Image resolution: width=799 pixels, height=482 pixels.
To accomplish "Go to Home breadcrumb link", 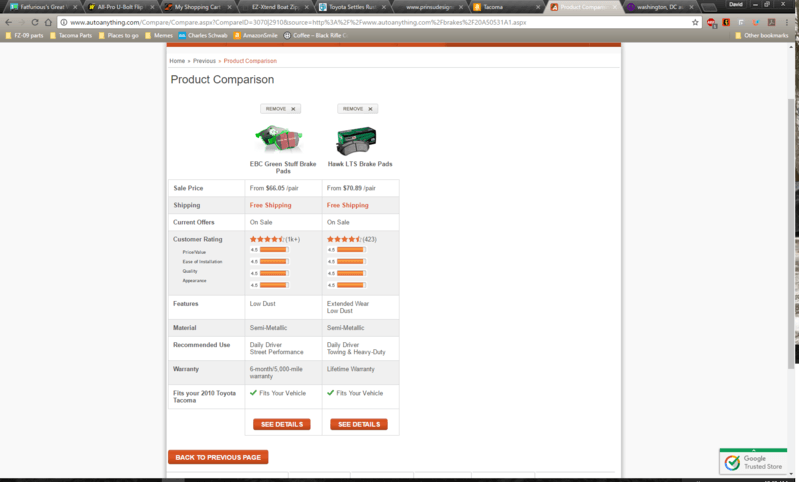I will coord(177,61).
